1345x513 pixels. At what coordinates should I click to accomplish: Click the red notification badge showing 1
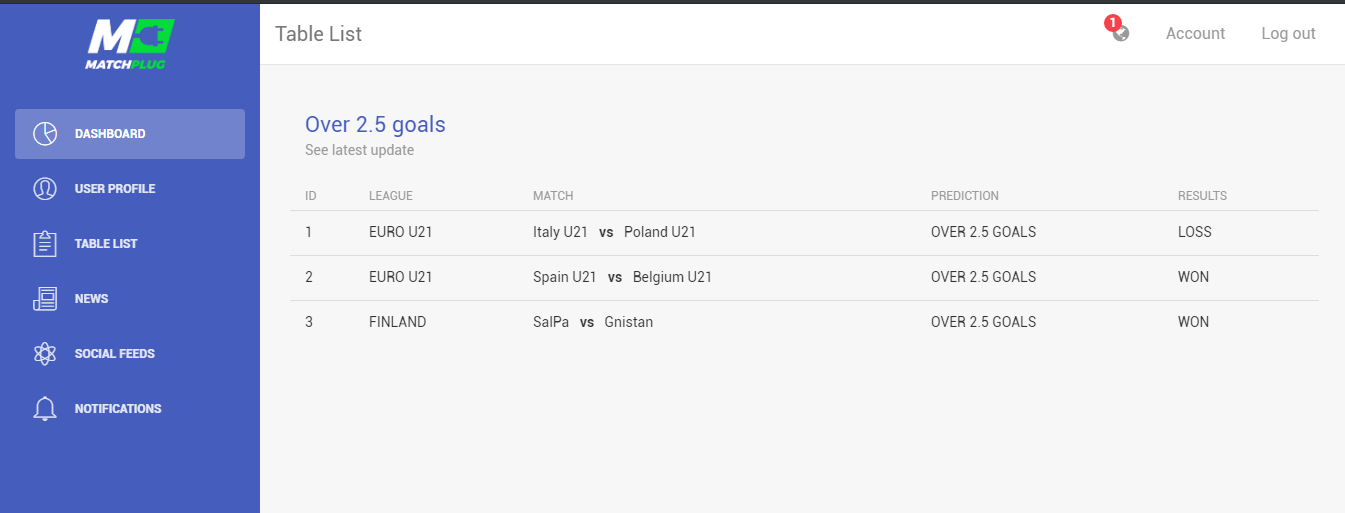(x=1111, y=22)
